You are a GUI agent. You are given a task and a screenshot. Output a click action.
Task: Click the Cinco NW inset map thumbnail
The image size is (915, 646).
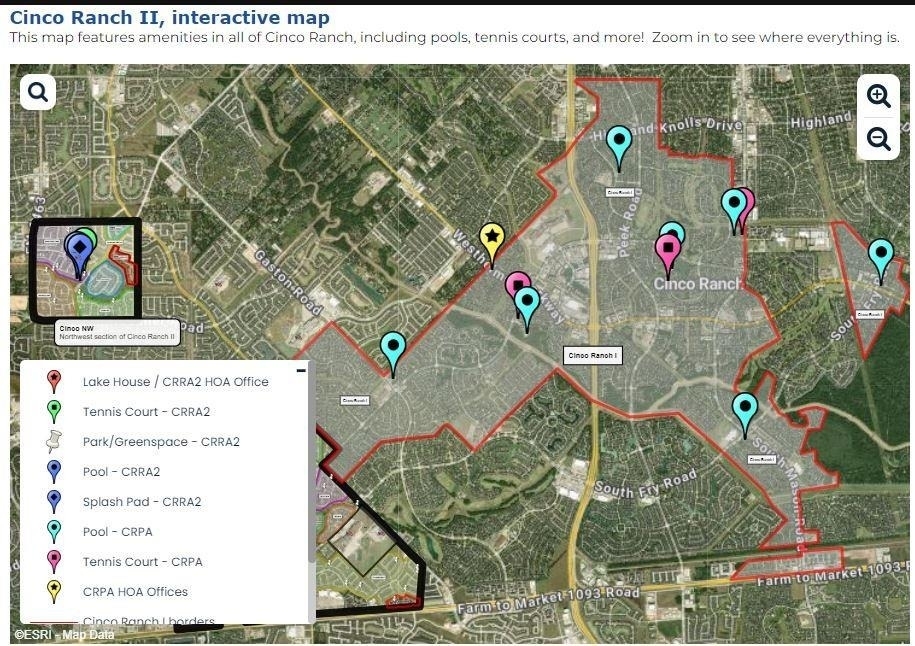click(x=86, y=270)
